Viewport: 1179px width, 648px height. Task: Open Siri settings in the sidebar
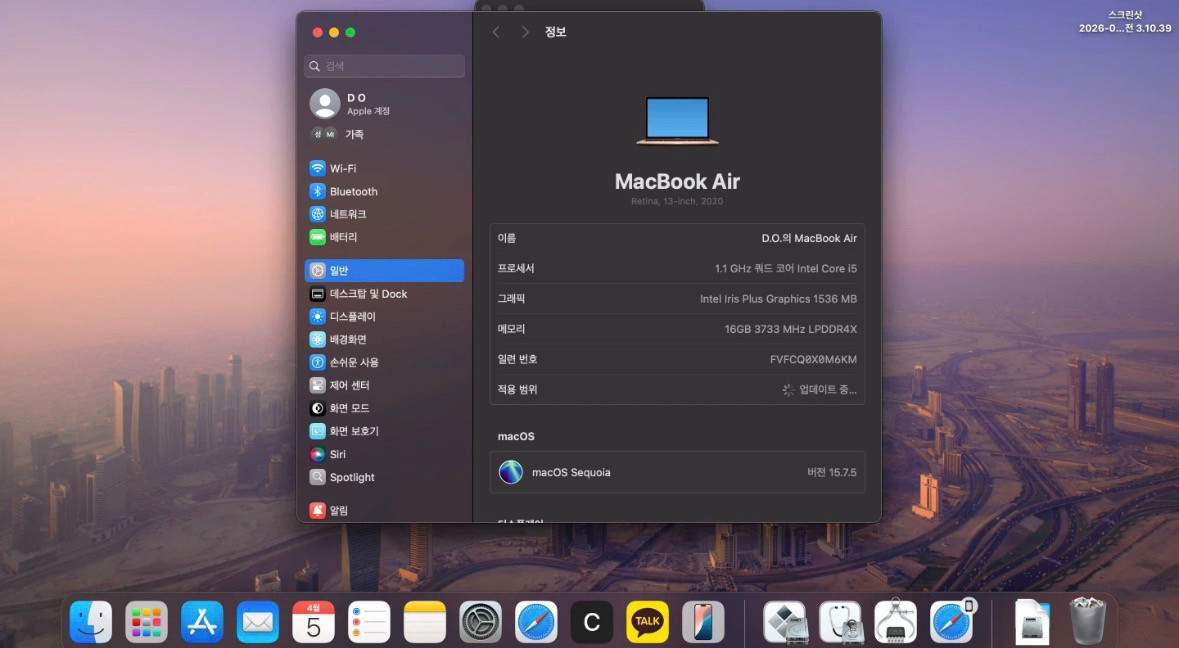(337, 454)
